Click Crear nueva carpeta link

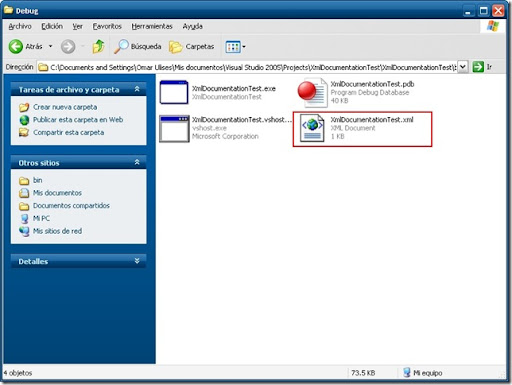point(65,107)
